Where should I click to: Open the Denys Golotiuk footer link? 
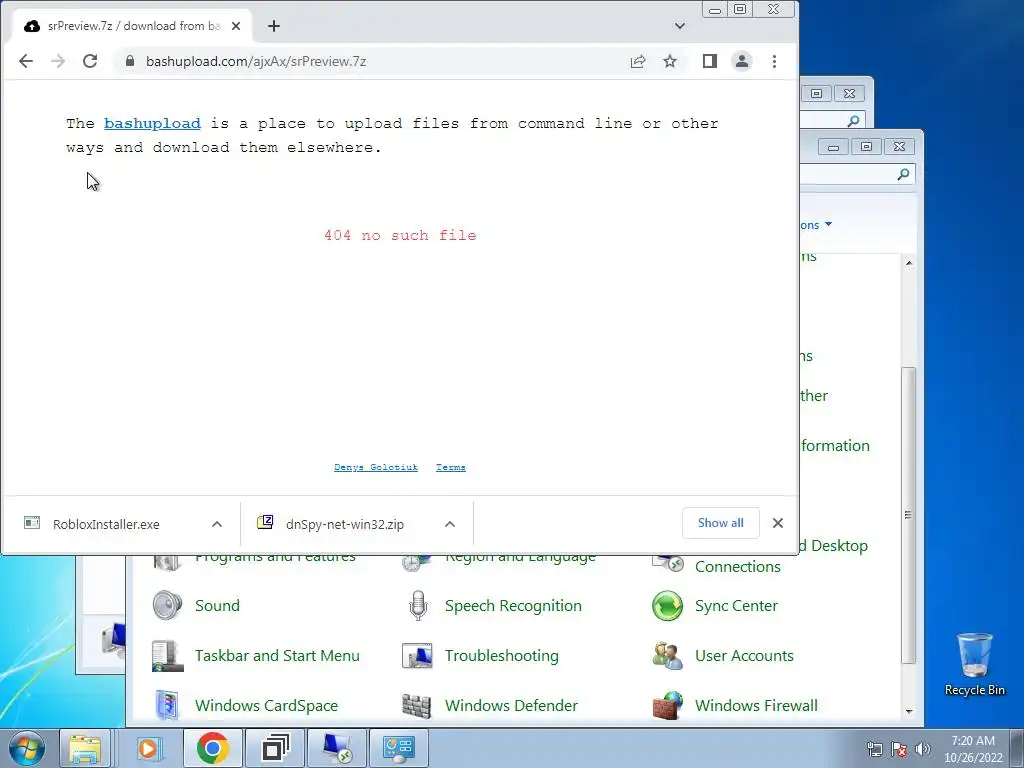pos(376,468)
